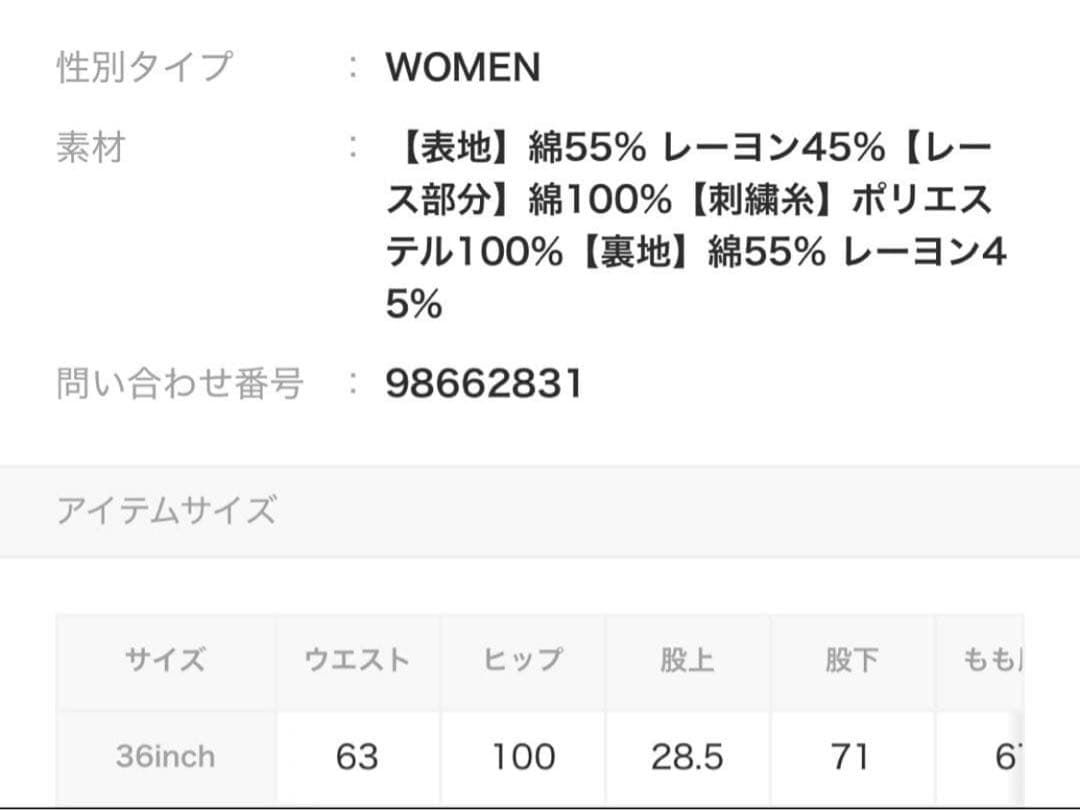Click the WOMEN gender type value
Screen dimensions: 1080x810
463,67
